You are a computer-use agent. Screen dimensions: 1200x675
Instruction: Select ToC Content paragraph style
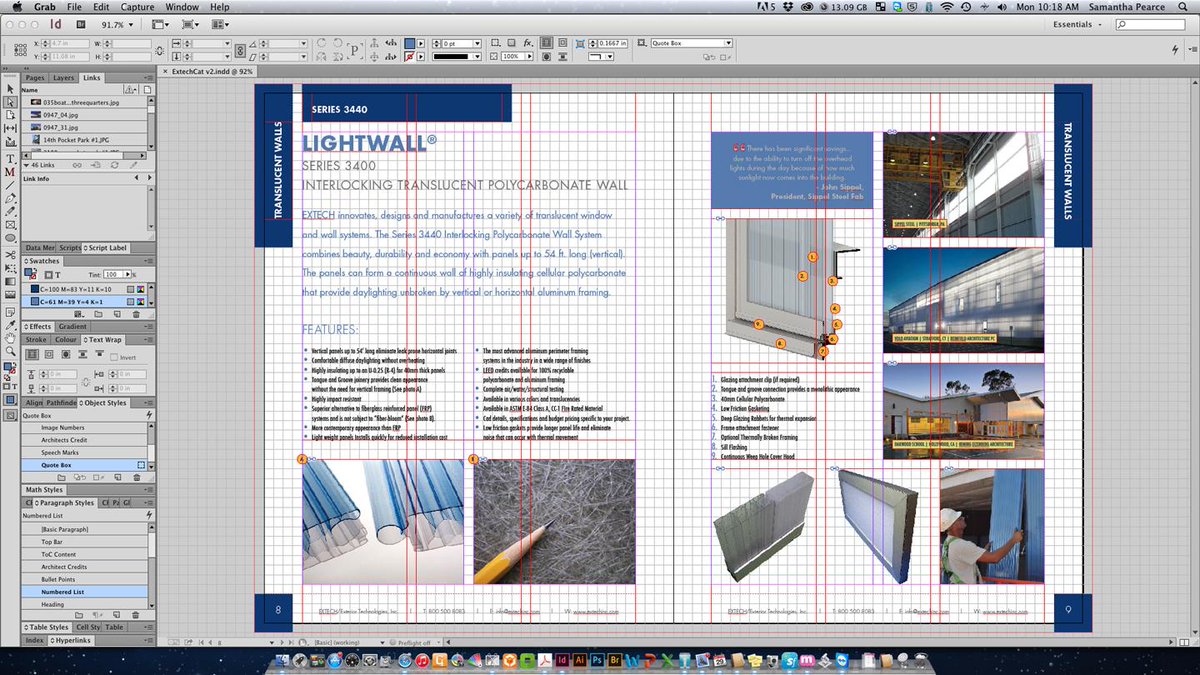tap(86, 554)
